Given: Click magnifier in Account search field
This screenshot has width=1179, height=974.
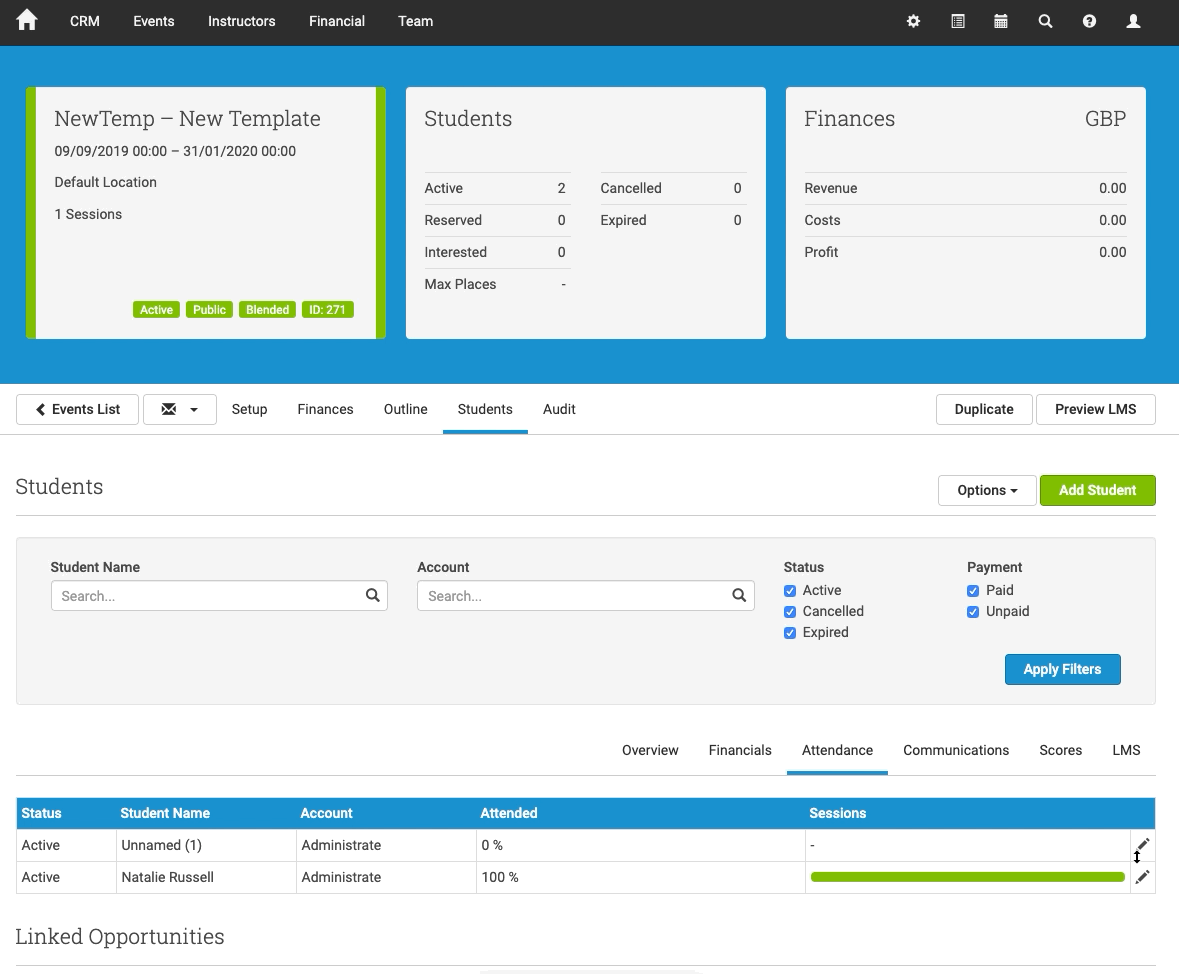Looking at the screenshot, I should click(x=739, y=596).
